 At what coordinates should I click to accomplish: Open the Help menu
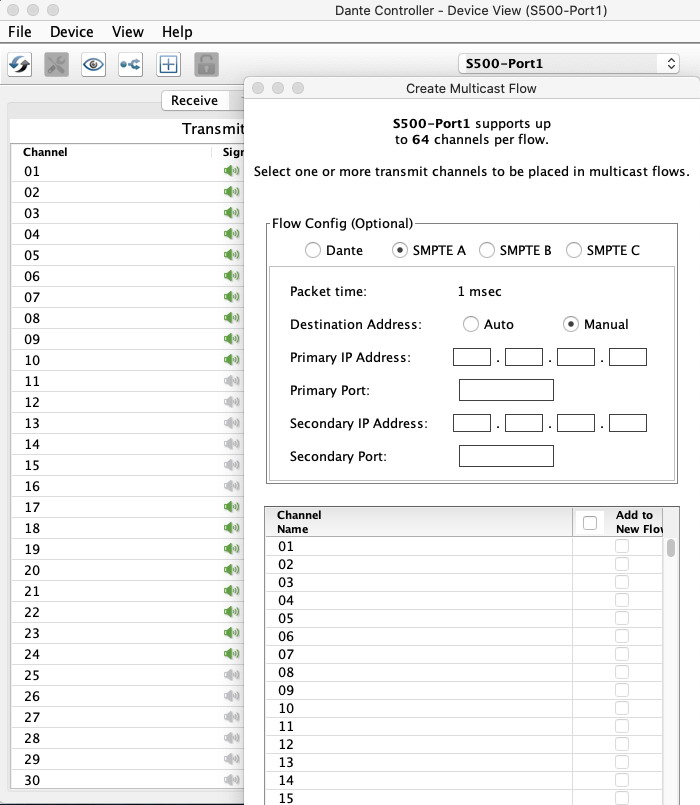click(x=177, y=32)
